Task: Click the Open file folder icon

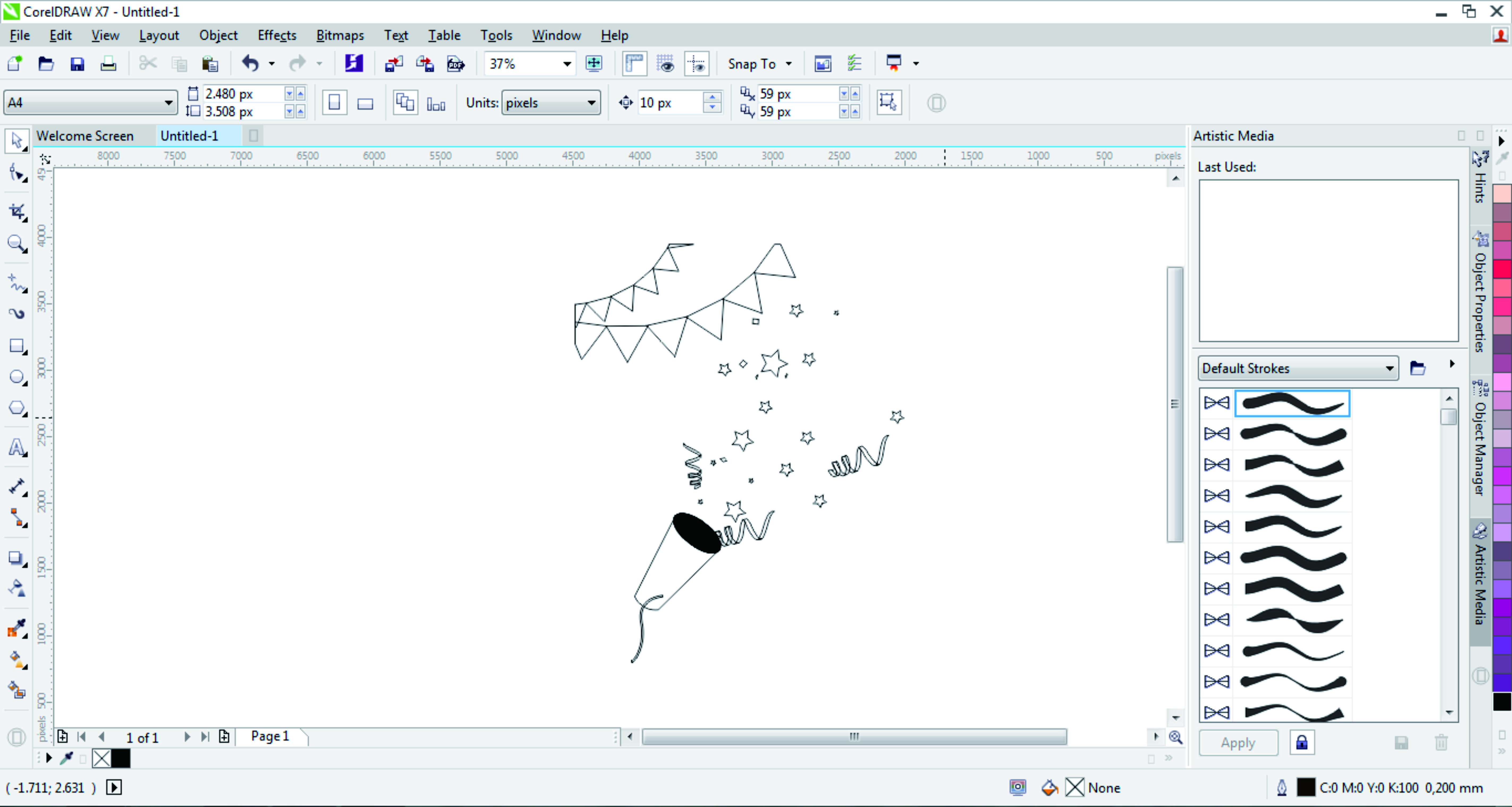Action: pyautogui.click(x=46, y=64)
